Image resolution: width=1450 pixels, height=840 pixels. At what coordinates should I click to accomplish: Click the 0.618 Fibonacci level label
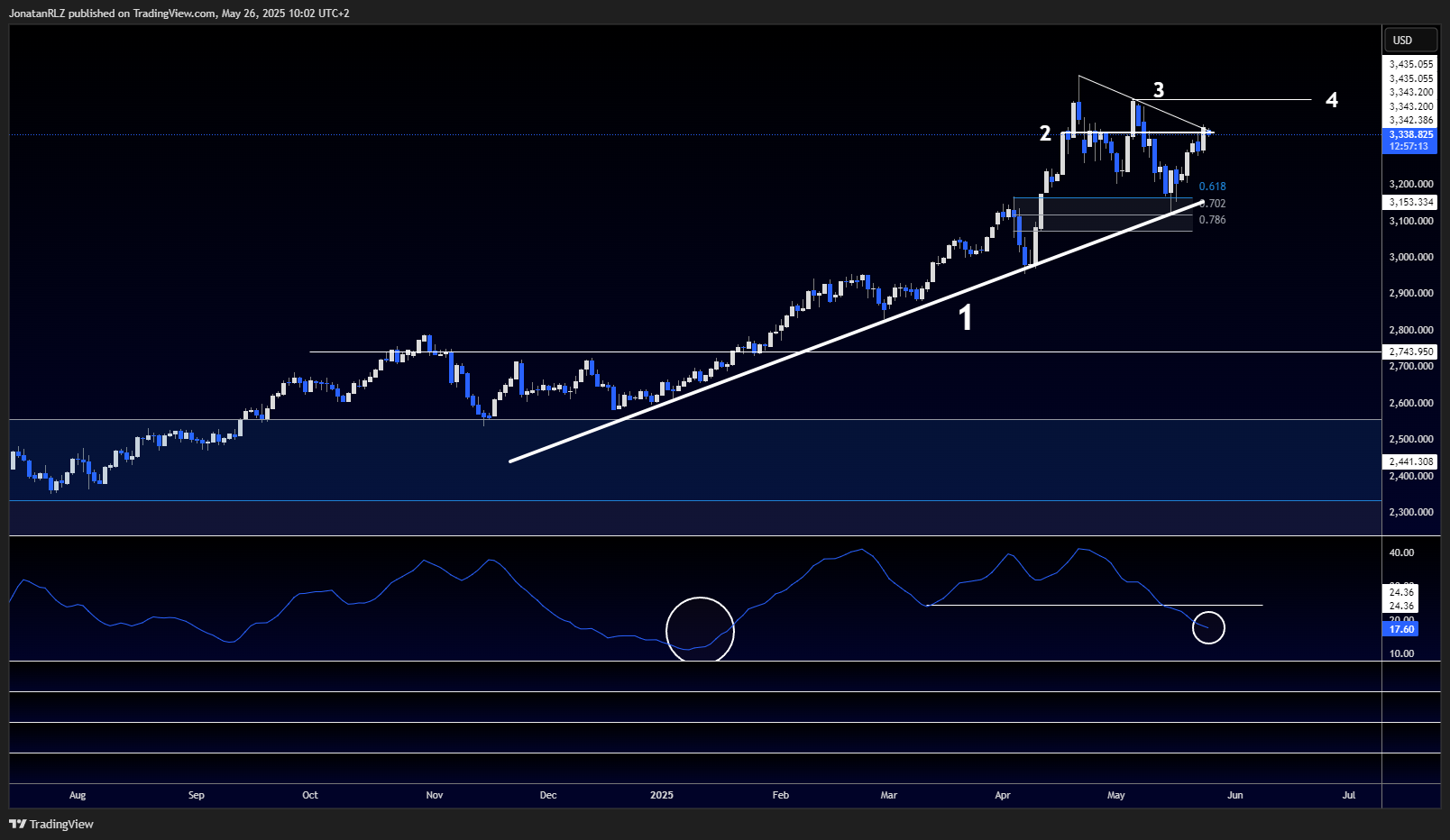click(1212, 187)
